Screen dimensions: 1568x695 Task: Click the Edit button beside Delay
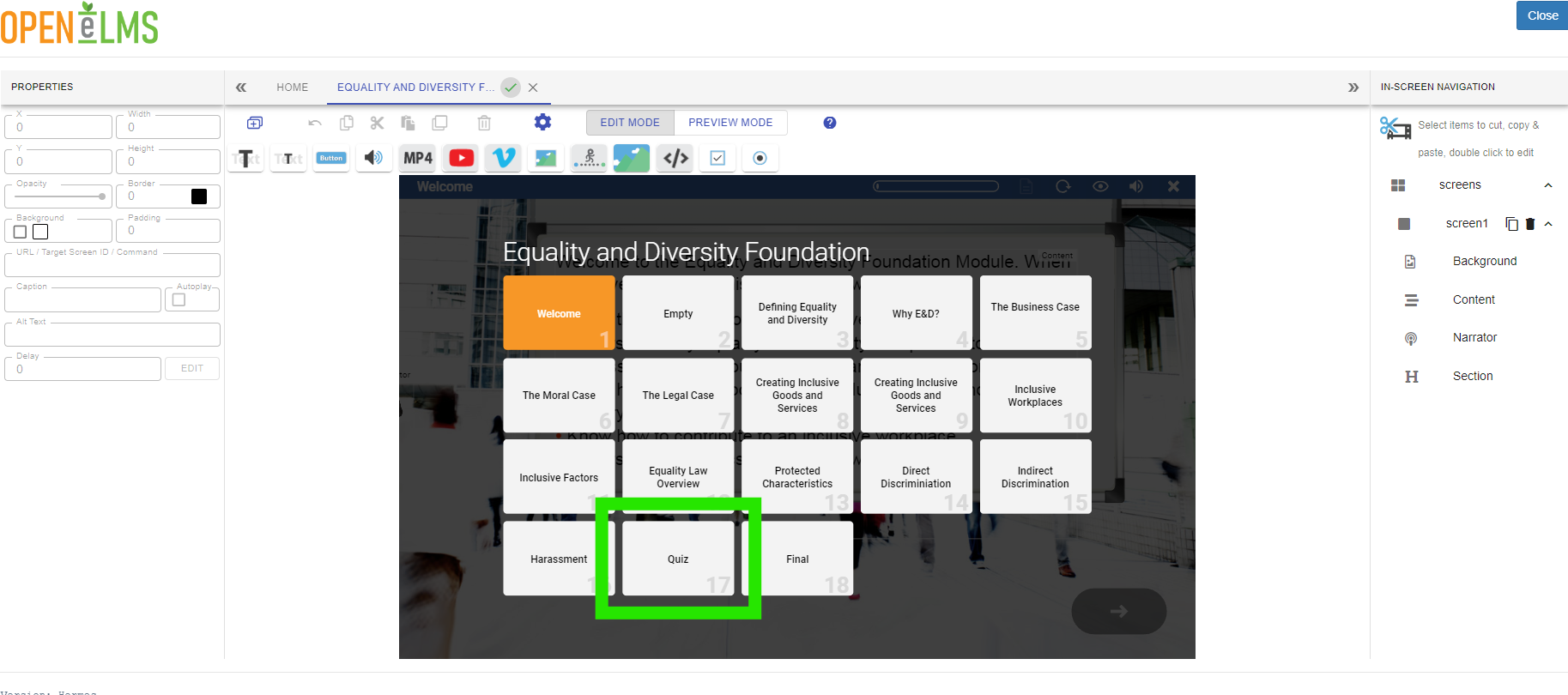192,369
